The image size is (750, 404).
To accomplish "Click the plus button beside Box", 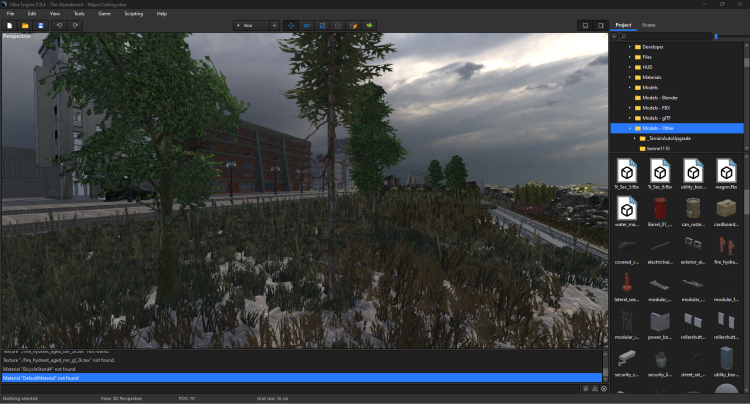I will [x=275, y=25].
